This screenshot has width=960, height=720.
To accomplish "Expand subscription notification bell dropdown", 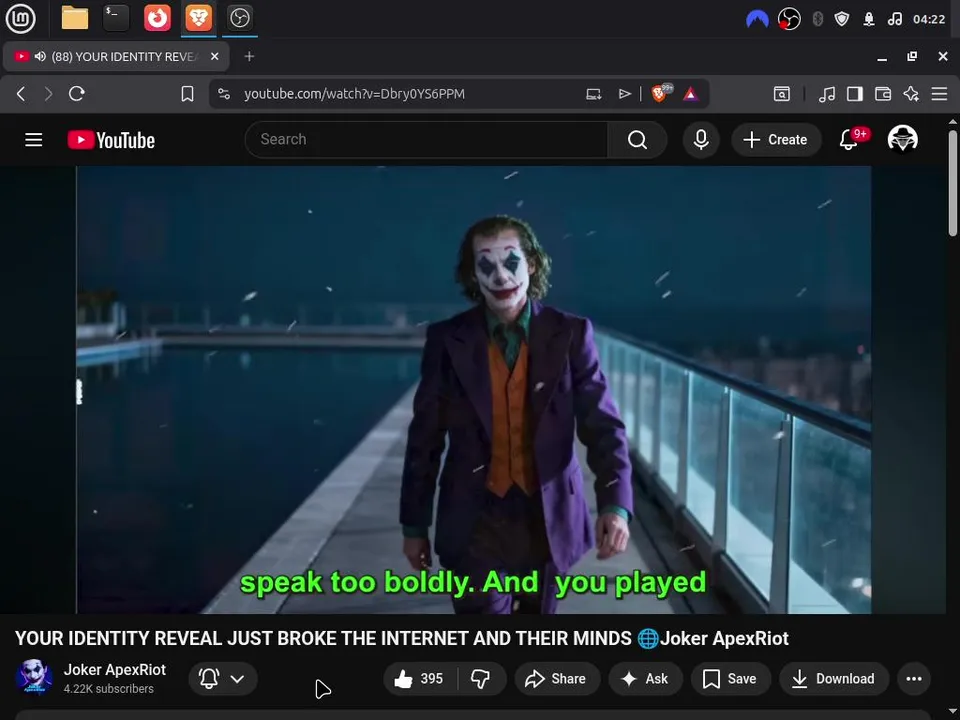I will tap(223, 678).
